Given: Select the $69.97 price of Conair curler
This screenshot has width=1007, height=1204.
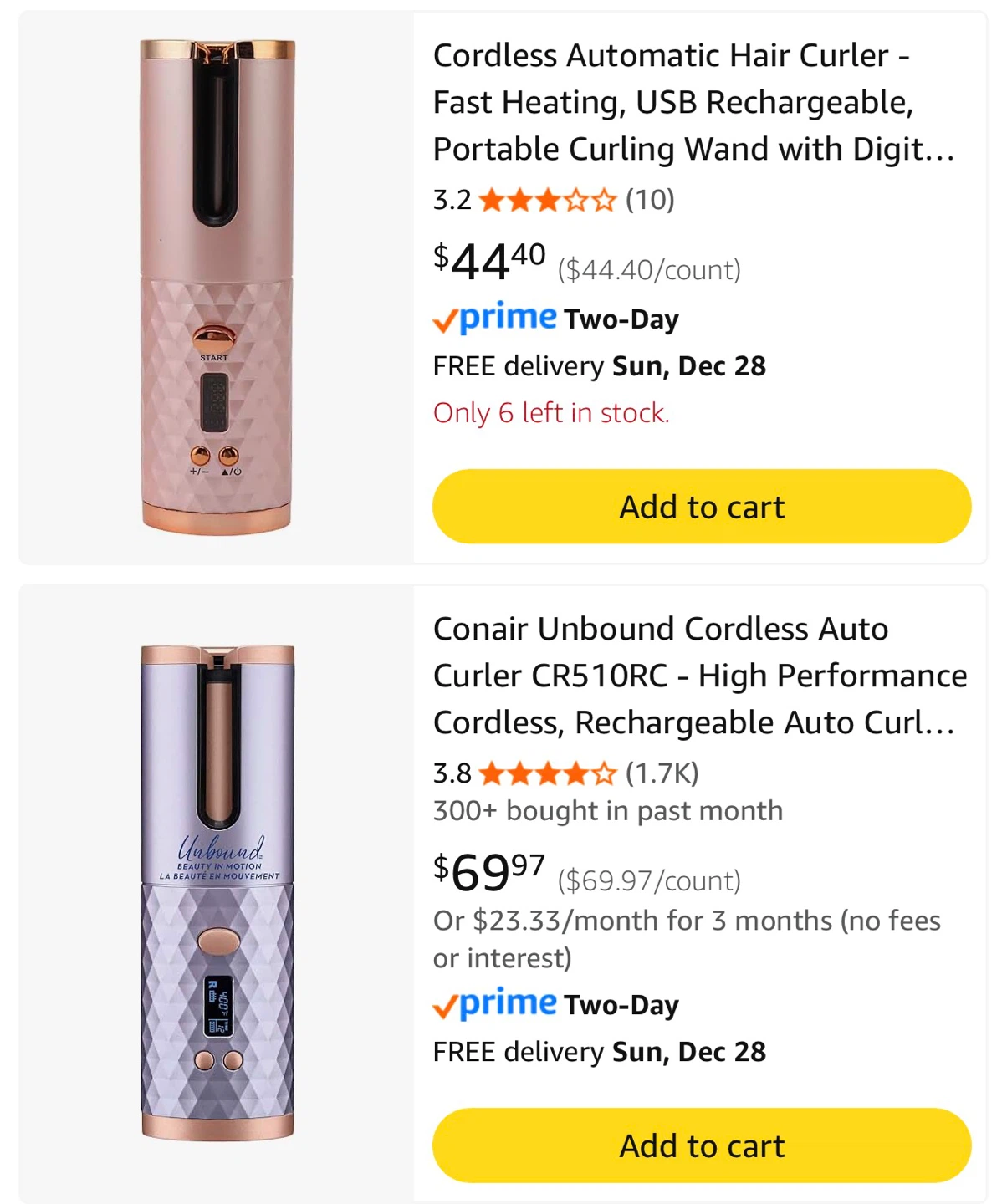Looking at the screenshot, I should point(489,871).
